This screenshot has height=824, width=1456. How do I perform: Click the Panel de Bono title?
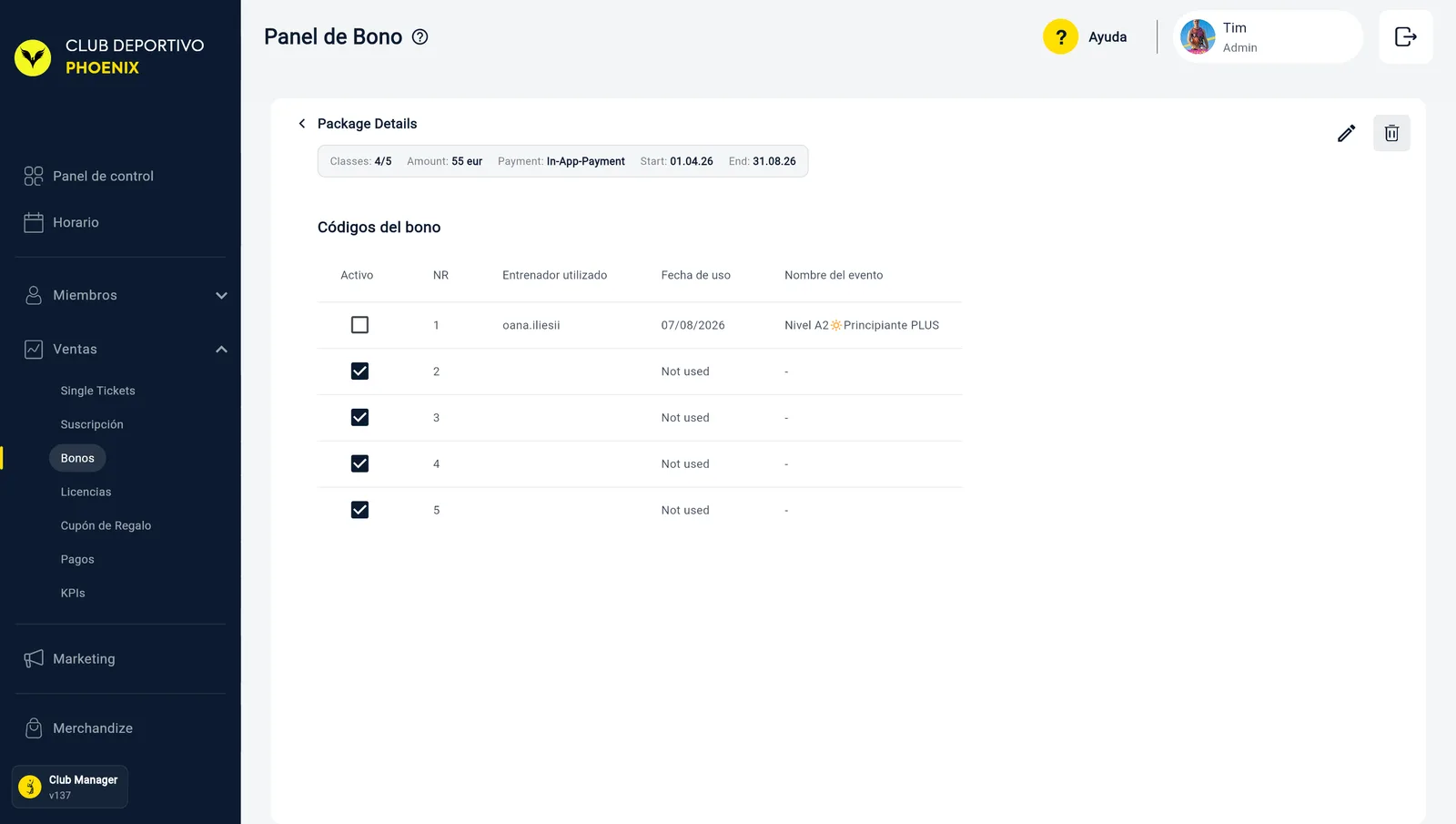[x=333, y=37]
